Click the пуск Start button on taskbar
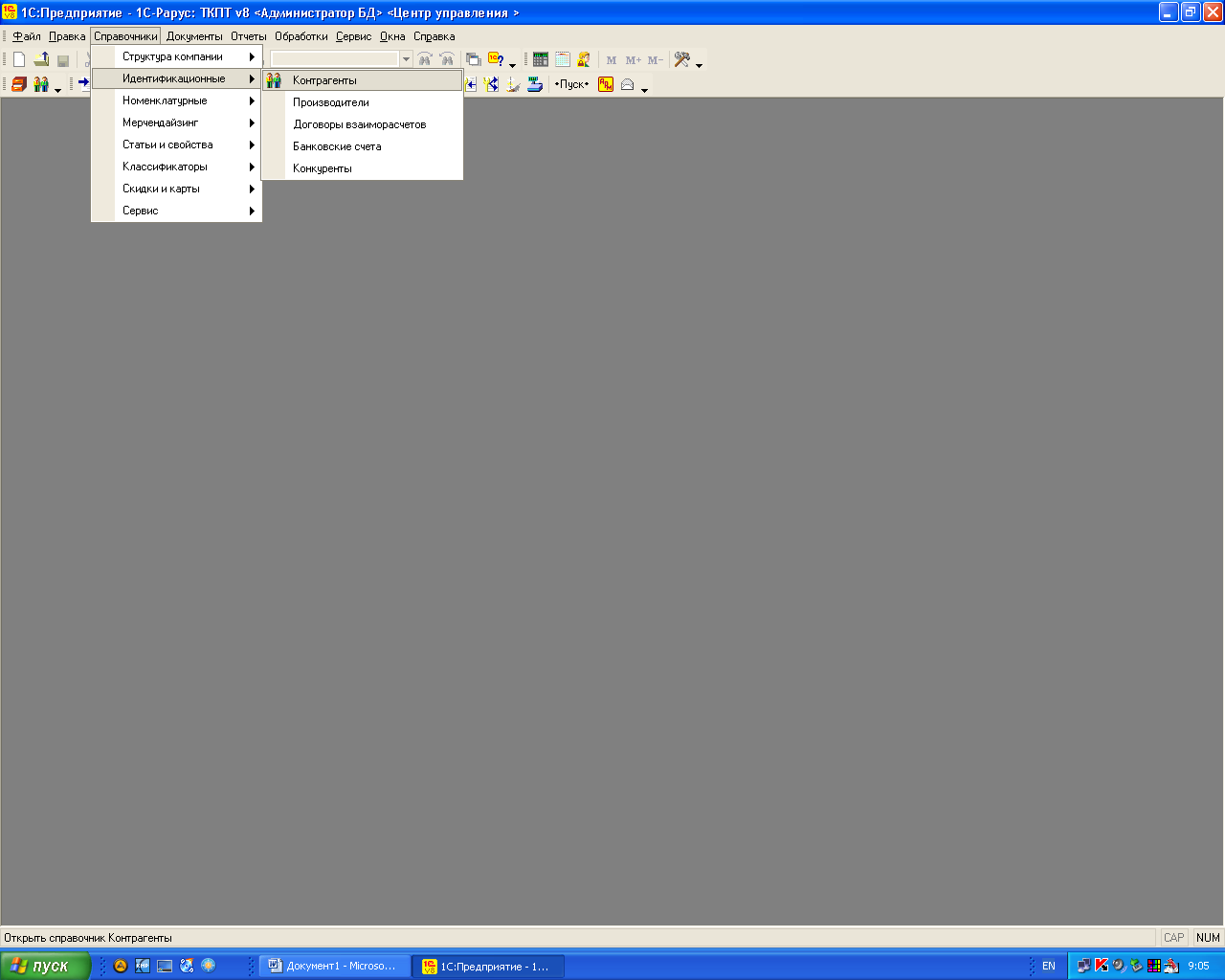Viewport: 1225px width, 980px height. (45, 966)
